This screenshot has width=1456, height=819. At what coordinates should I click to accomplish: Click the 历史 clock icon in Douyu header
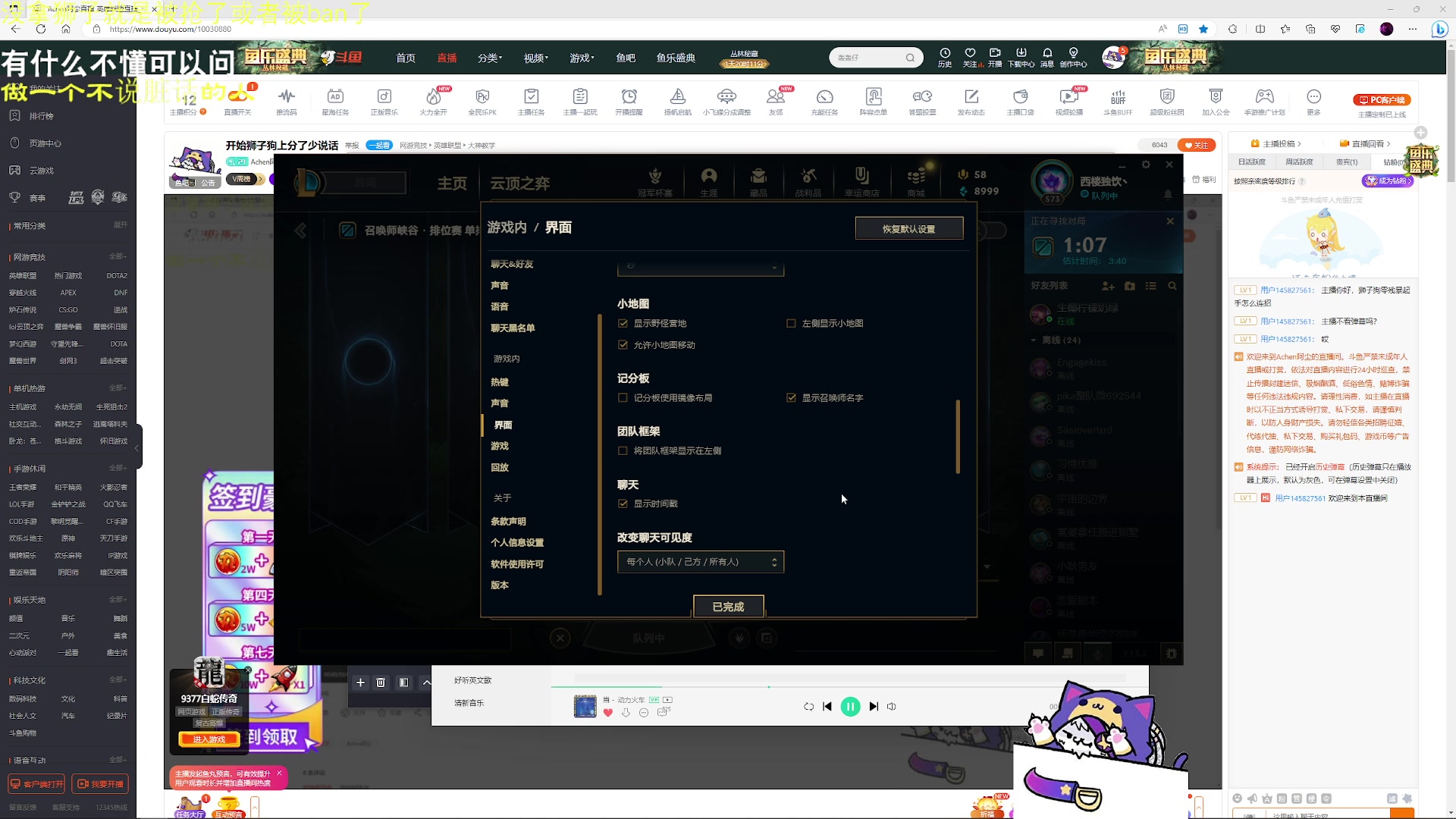pyautogui.click(x=945, y=58)
